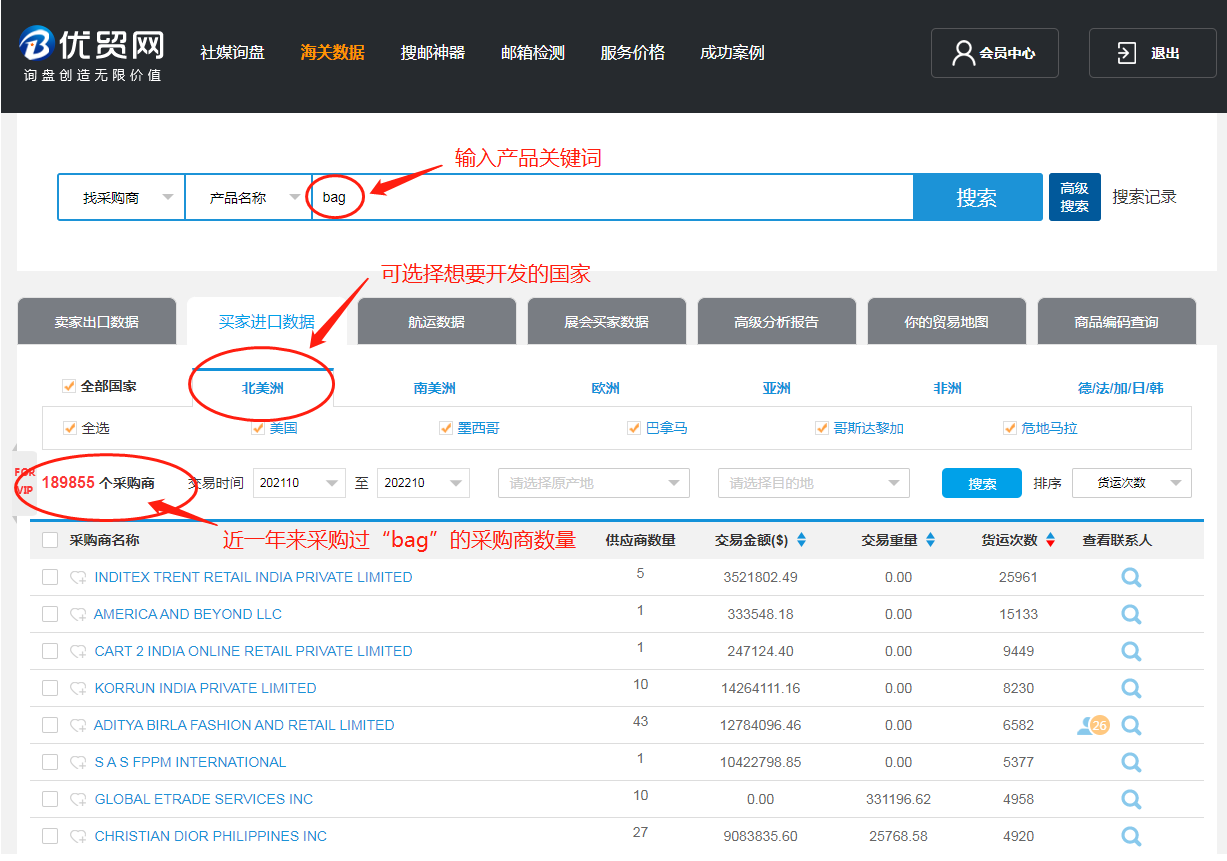The image size is (1227, 861).
Task: Toggle the 巴拿马 checkbox
Action: [x=634, y=428]
